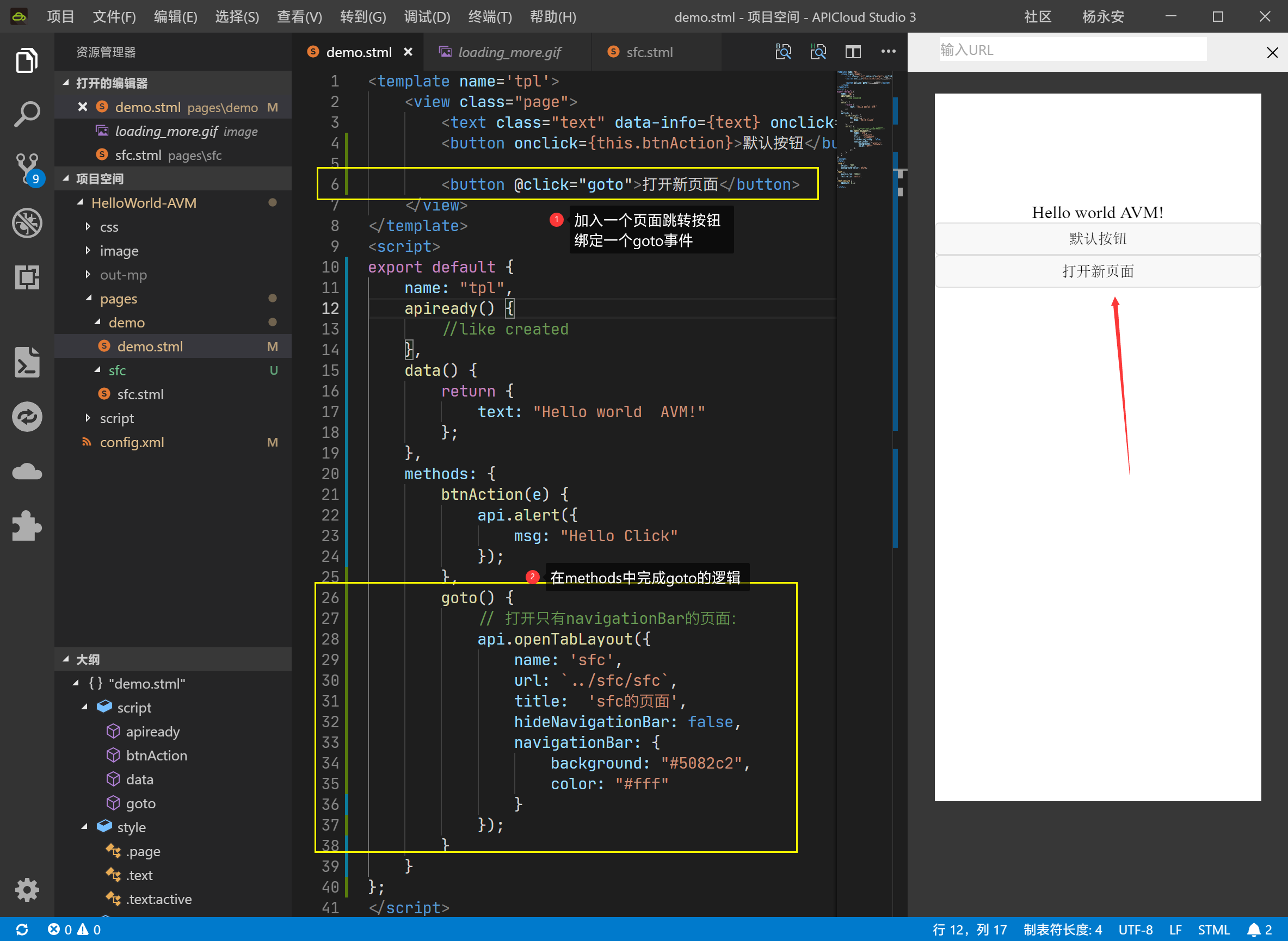This screenshot has width=1288, height=941.
Task: Toggle the loading_more.gif tab active state
Action: pyautogui.click(x=504, y=52)
